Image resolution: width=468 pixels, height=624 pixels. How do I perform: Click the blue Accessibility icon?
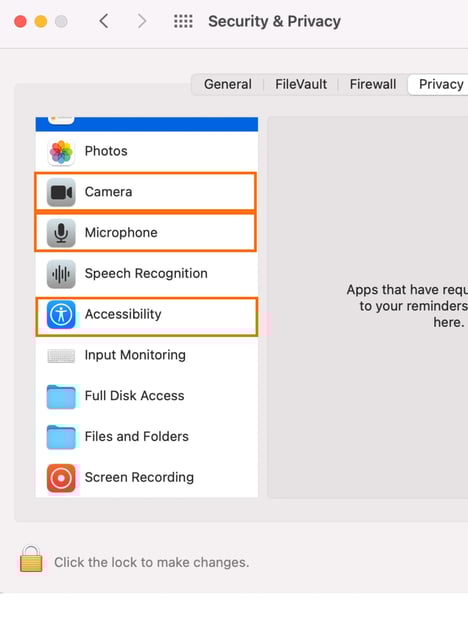61,314
